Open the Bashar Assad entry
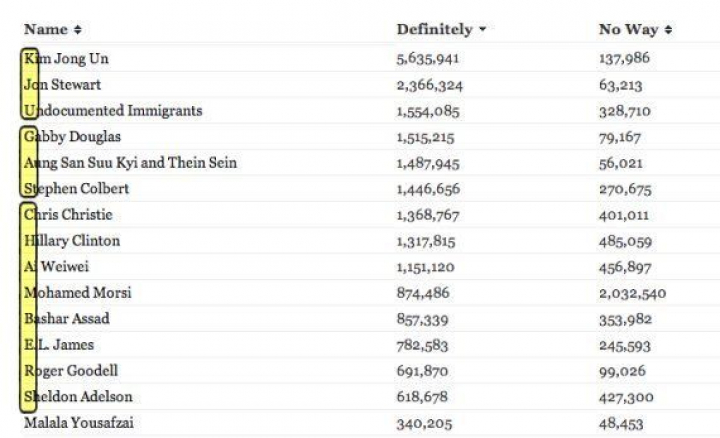Screen dimensions: 720x438 point(66,319)
